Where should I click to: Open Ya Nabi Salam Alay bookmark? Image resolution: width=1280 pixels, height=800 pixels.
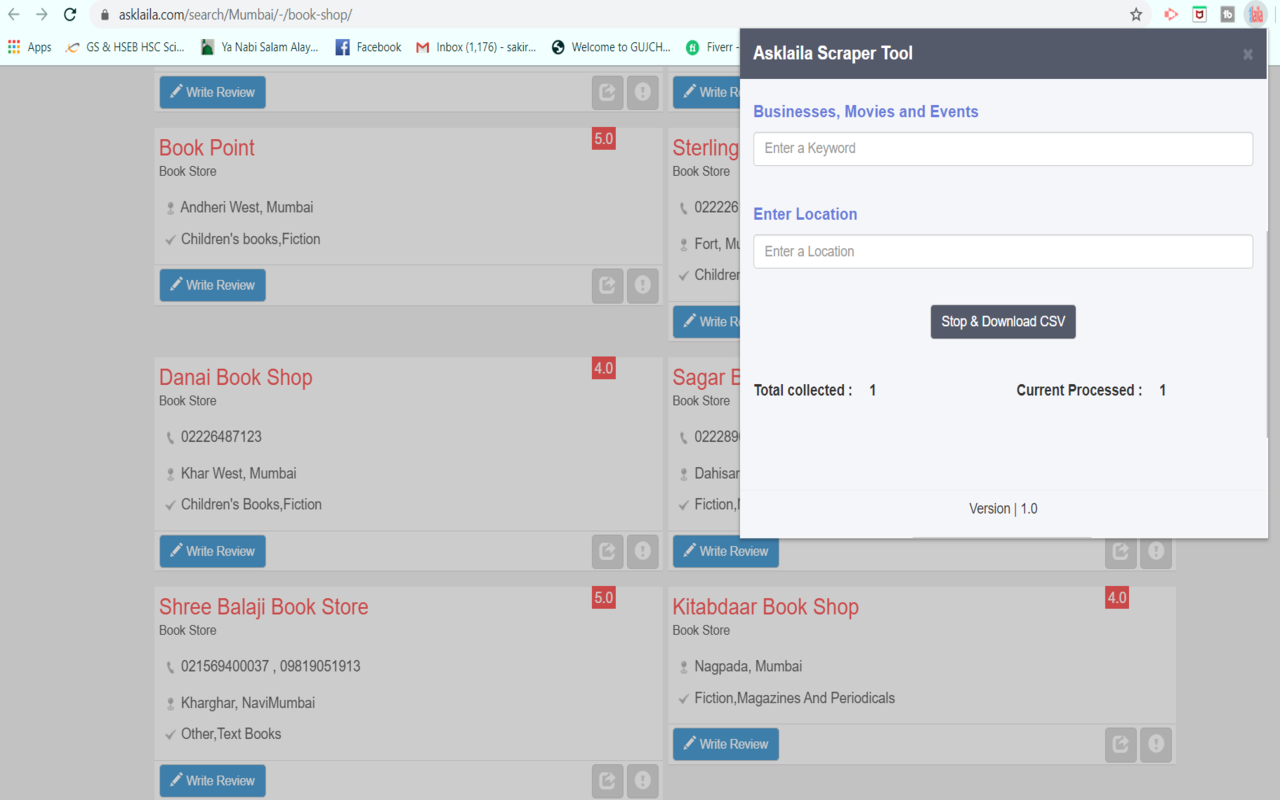[259, 47]
